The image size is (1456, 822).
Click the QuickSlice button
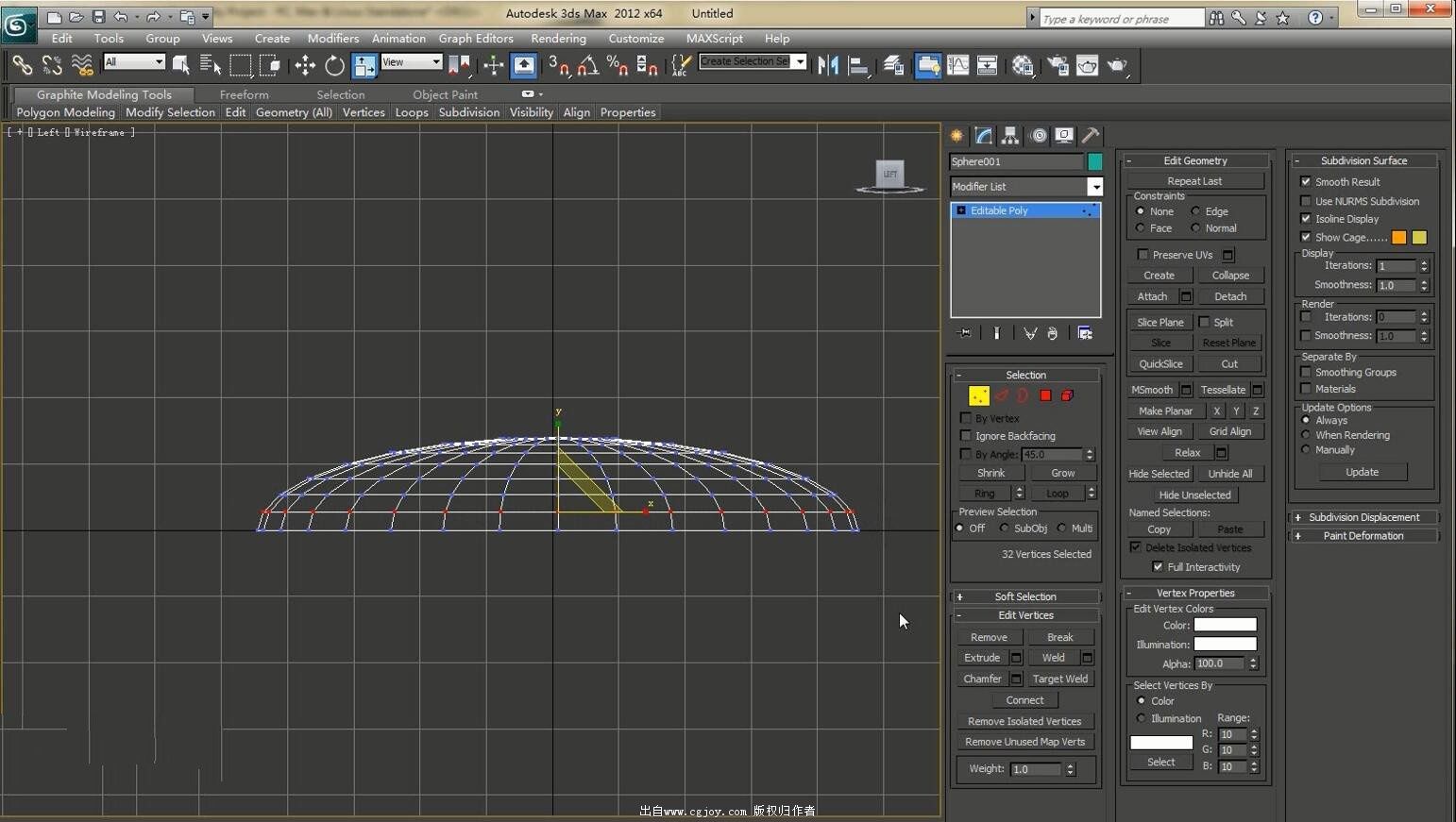pos(1160,363)
